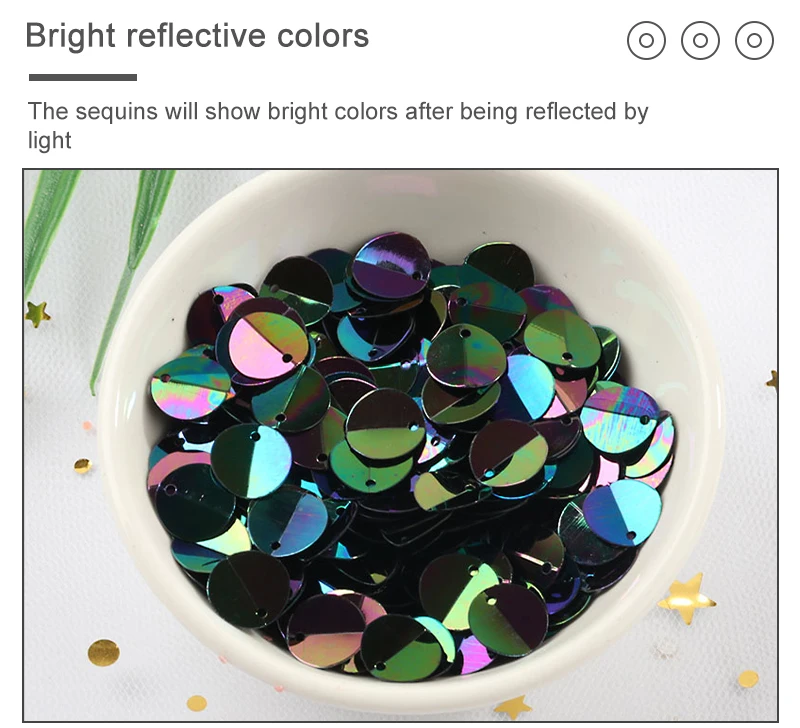The image size is (800, 728).
Task: Click the large gold dot bottom left
Action: (104, 652)
